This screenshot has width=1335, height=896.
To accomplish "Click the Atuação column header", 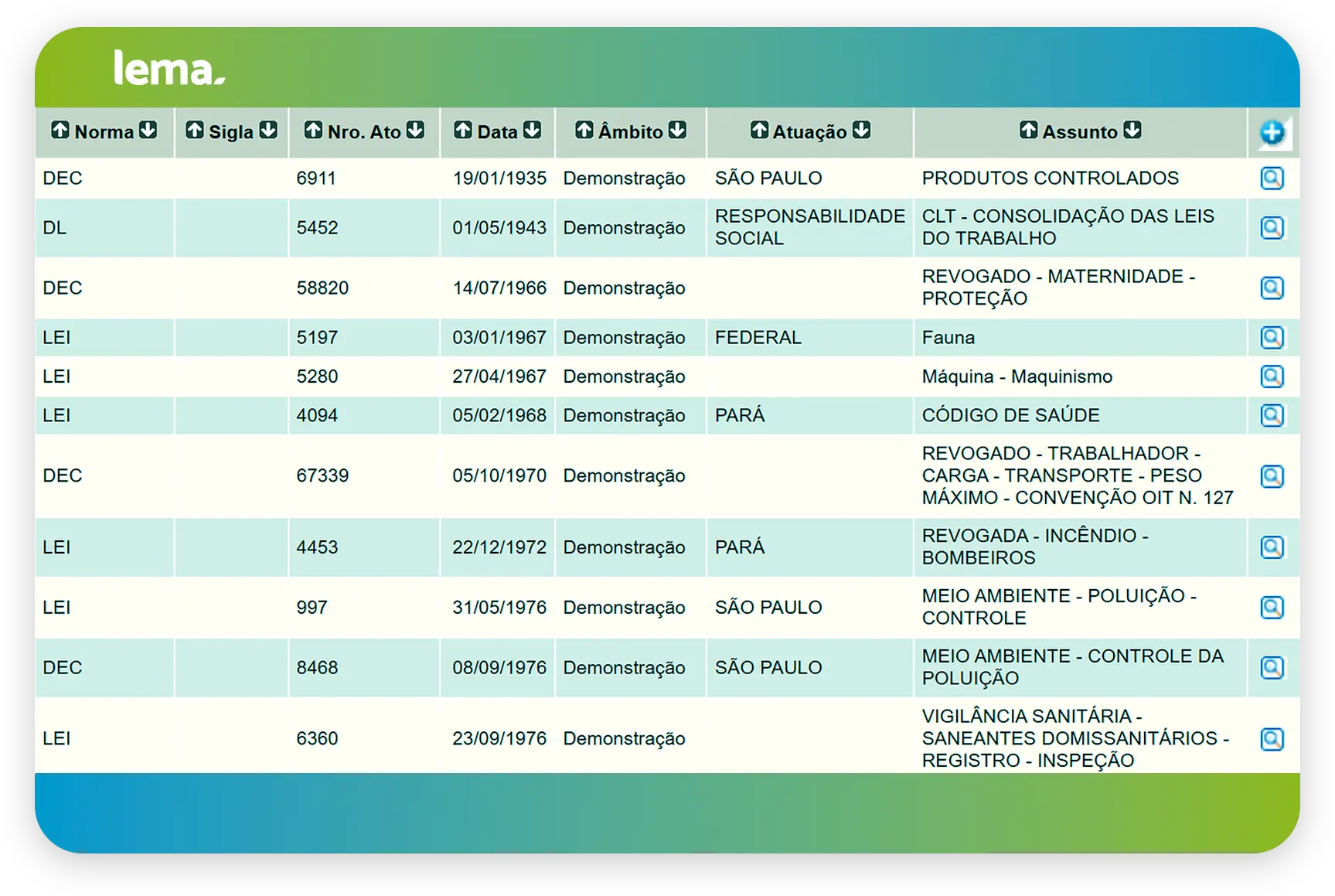I will (809, 132).
